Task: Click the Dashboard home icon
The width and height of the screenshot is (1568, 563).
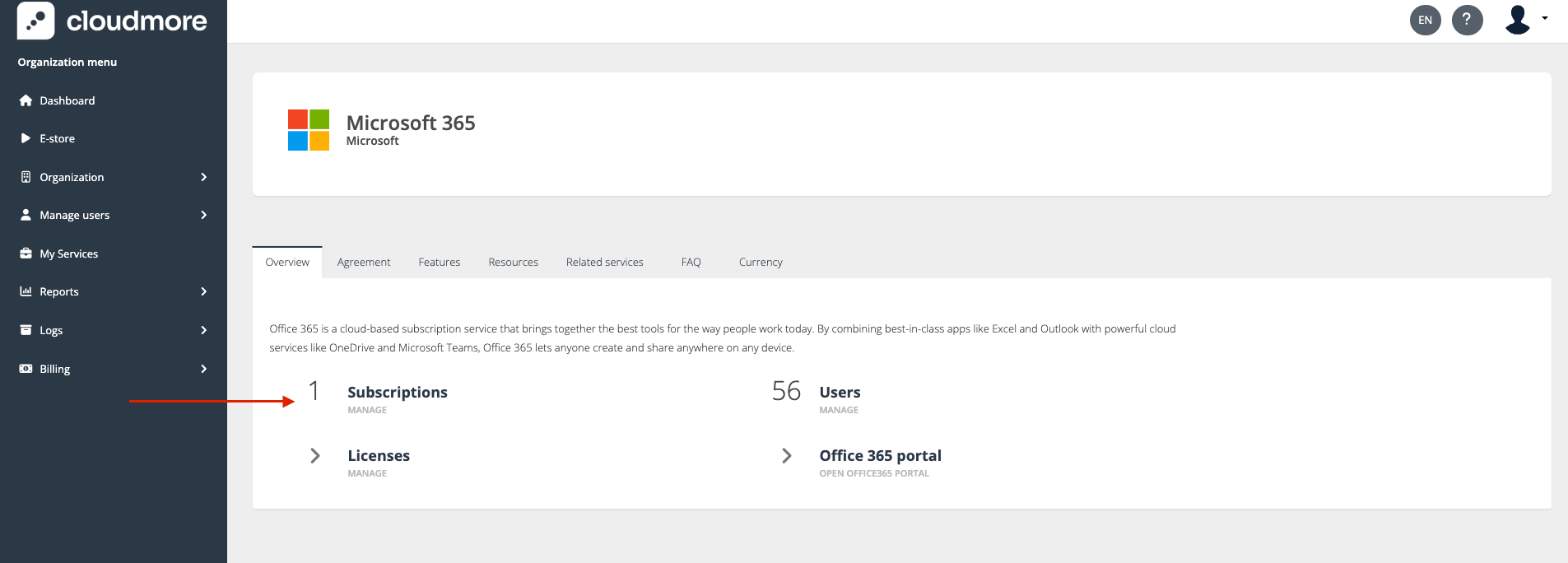Action: (26, 100)
